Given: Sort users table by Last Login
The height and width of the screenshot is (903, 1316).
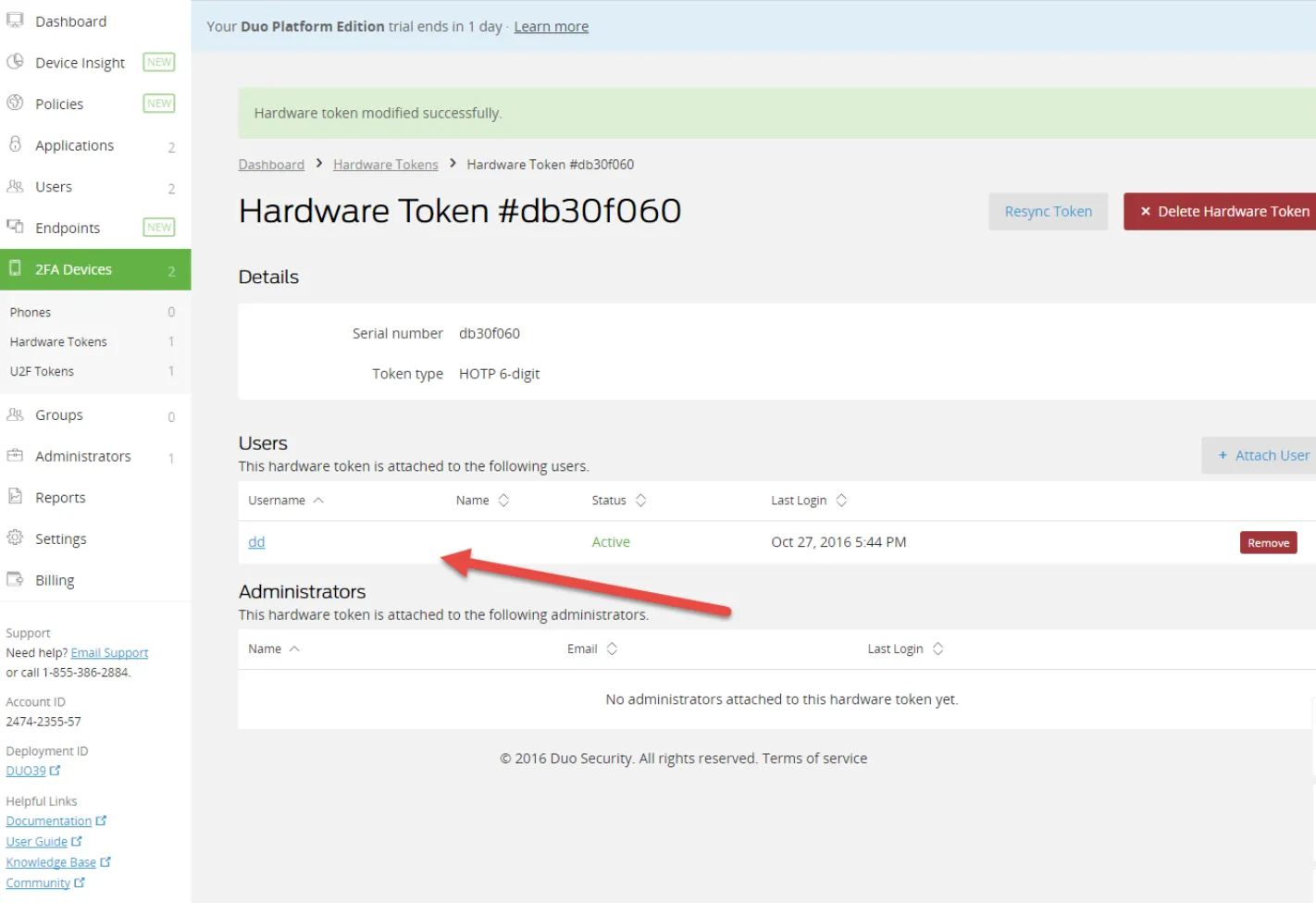Looking at the screenshot, I should tap(809, 501).
